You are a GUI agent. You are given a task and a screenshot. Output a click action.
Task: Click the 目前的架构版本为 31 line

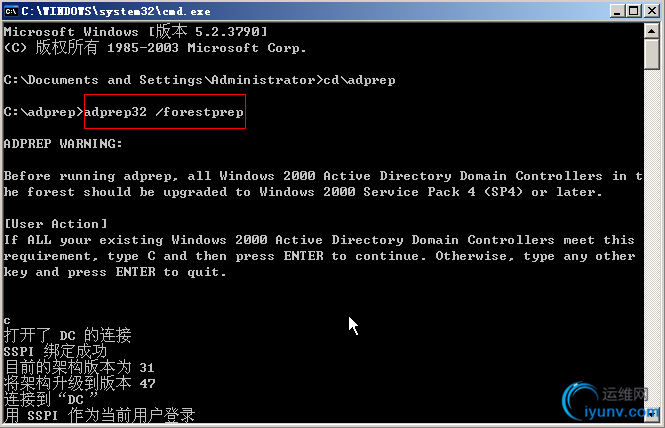(x=79, y=368)
